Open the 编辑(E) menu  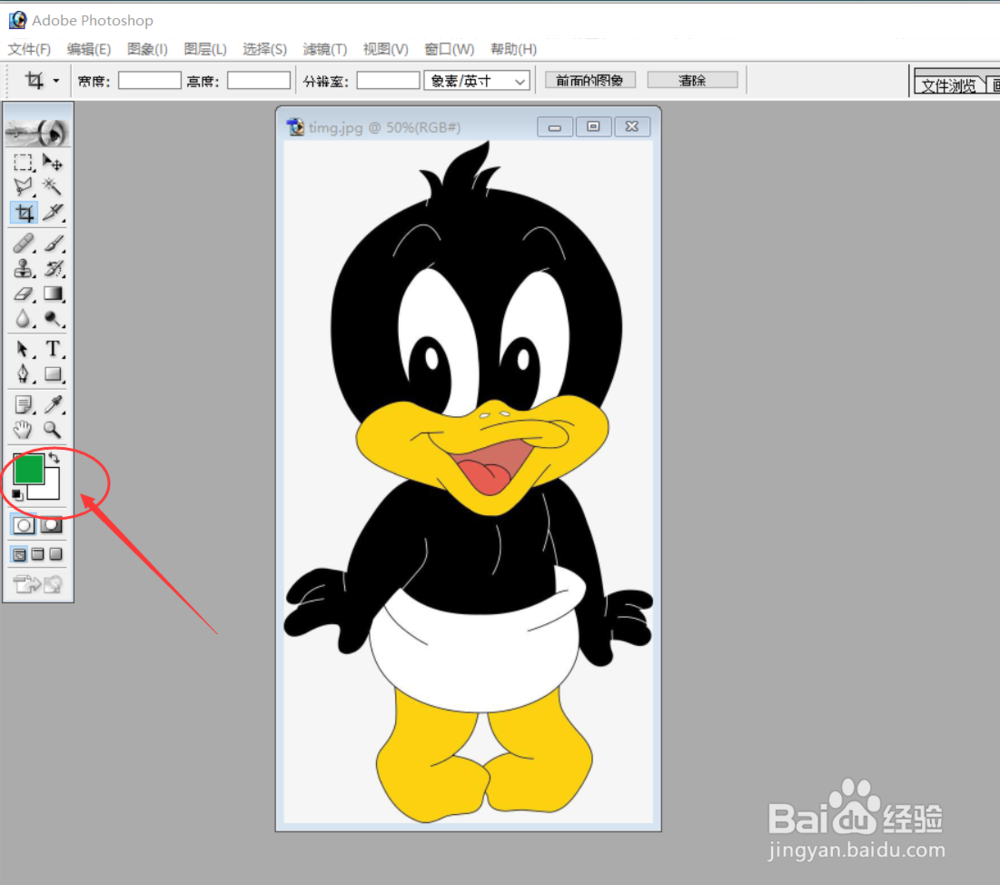pos(89,49)
